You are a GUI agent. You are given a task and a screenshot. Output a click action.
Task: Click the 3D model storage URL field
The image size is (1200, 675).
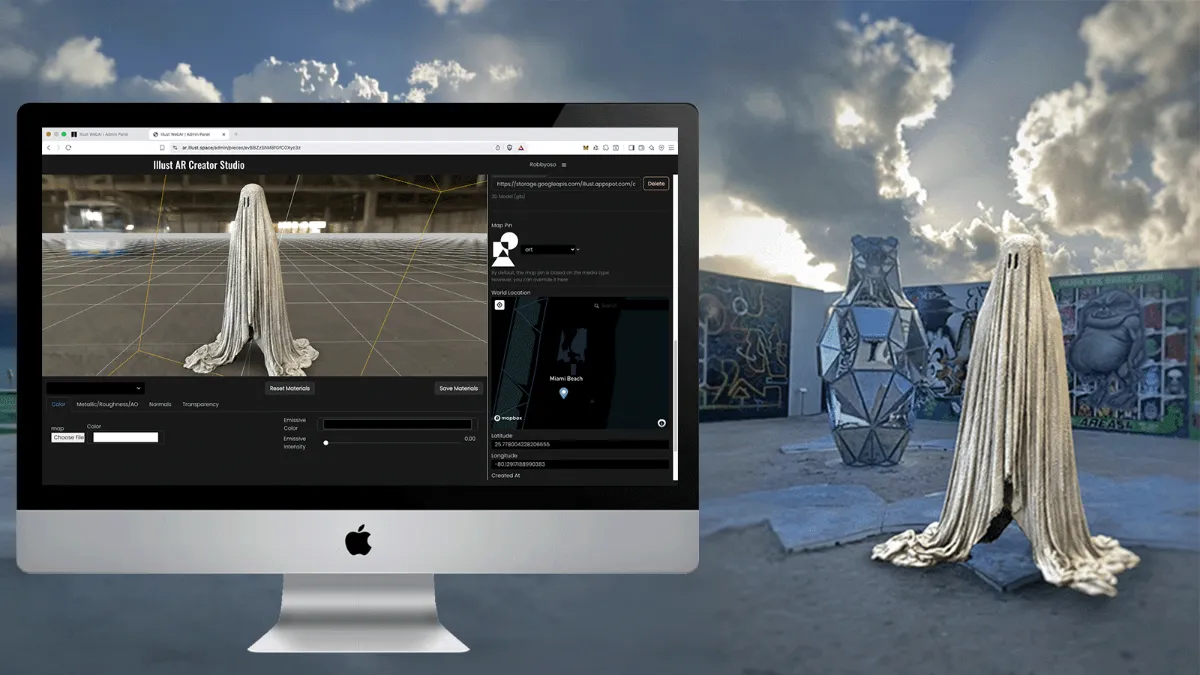564,184
